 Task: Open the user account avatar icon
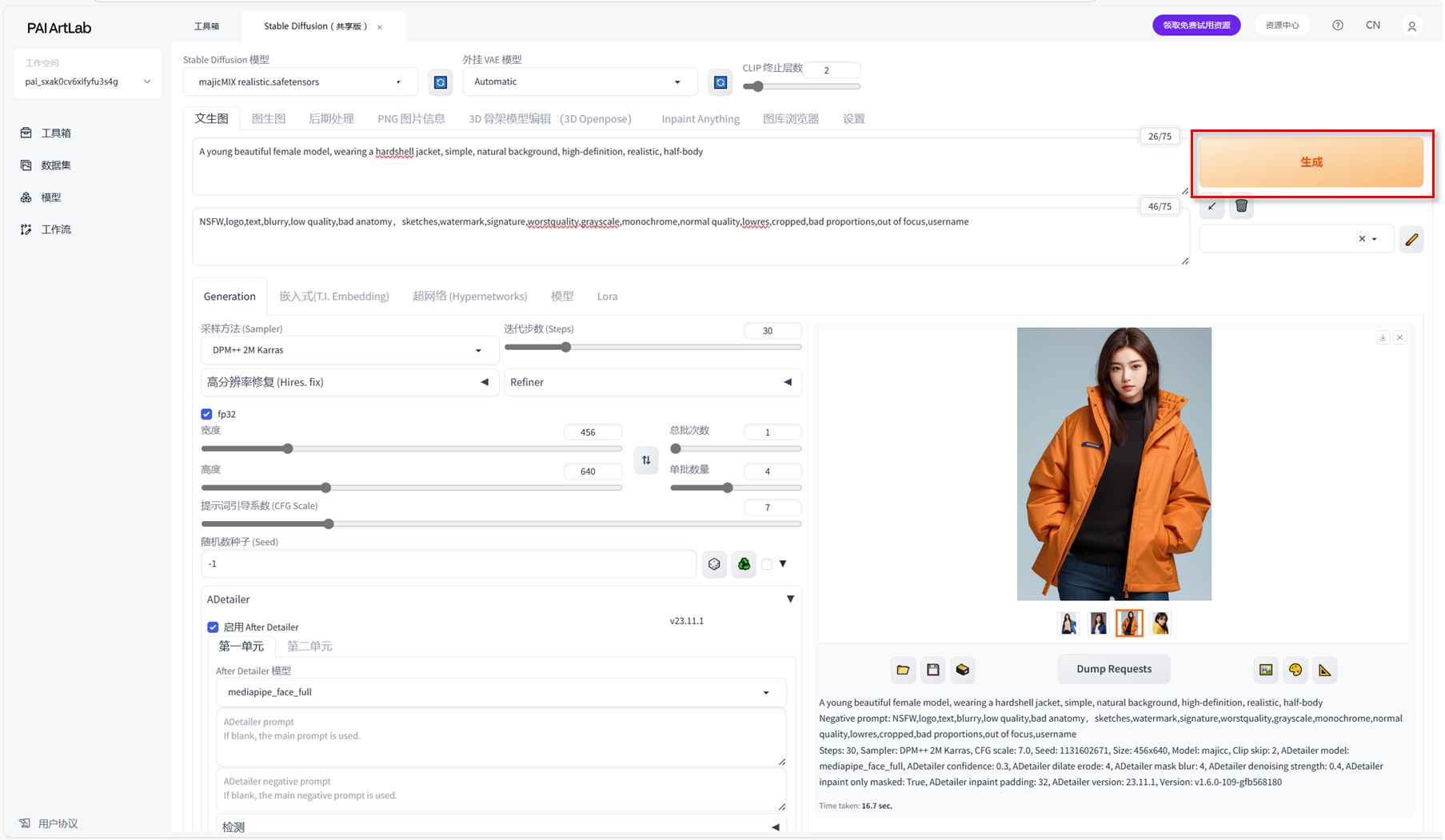pyautogui.click(x=1412, y=26)
